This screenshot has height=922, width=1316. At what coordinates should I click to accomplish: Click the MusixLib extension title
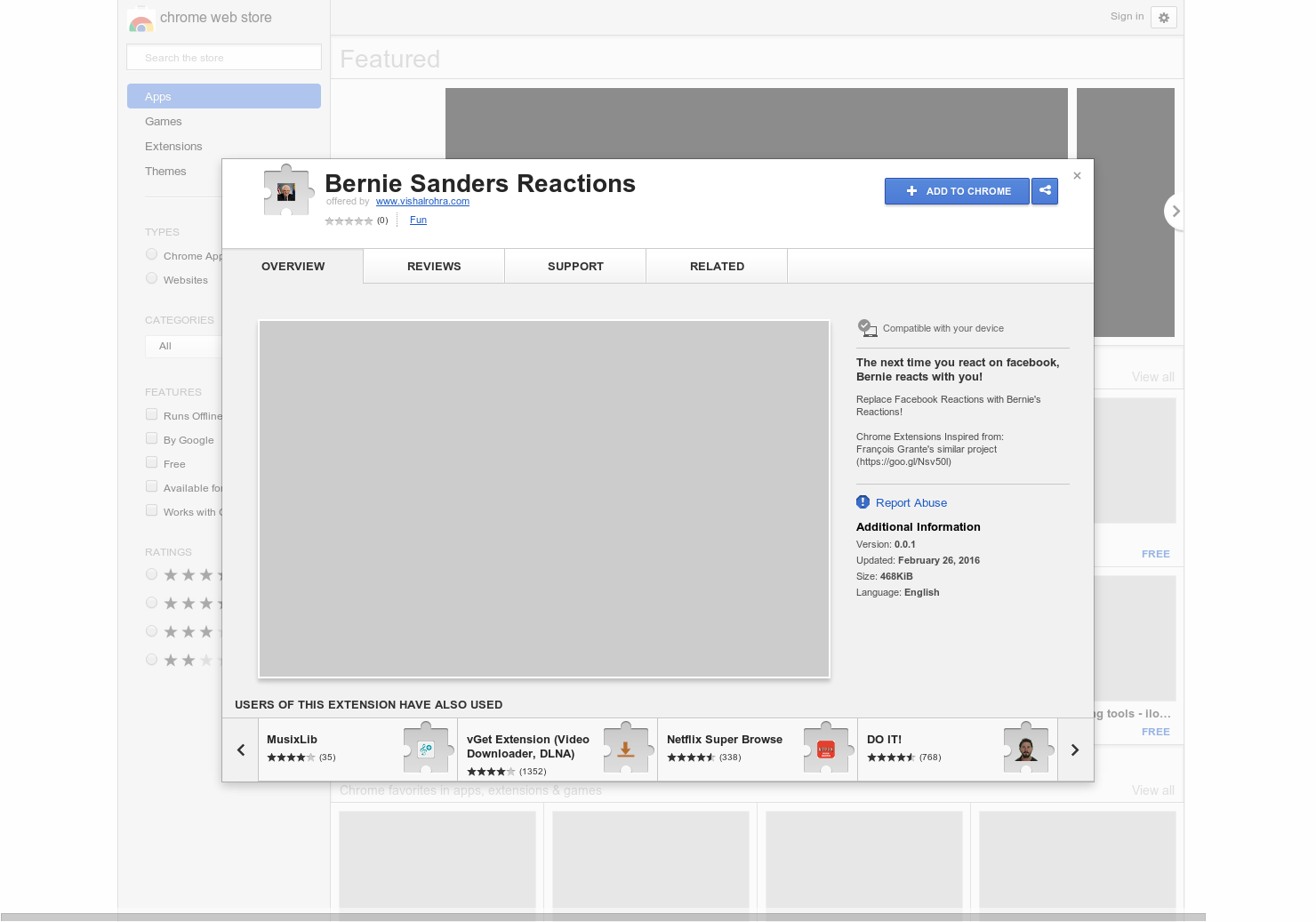coord(292,740)
